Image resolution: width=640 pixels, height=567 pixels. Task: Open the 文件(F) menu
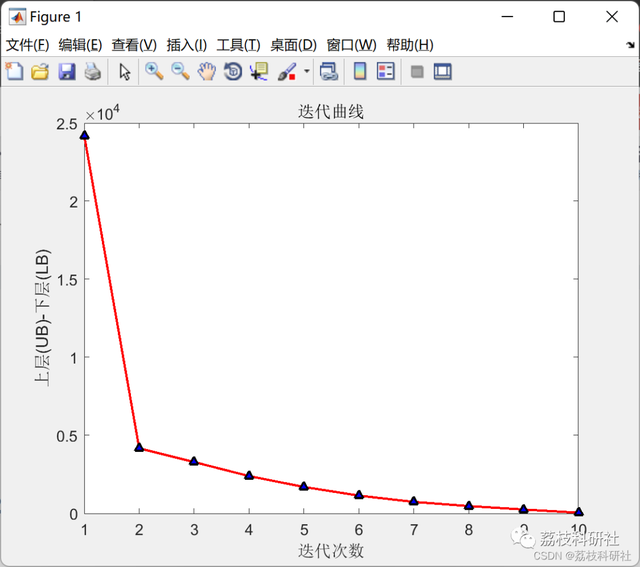27,45
